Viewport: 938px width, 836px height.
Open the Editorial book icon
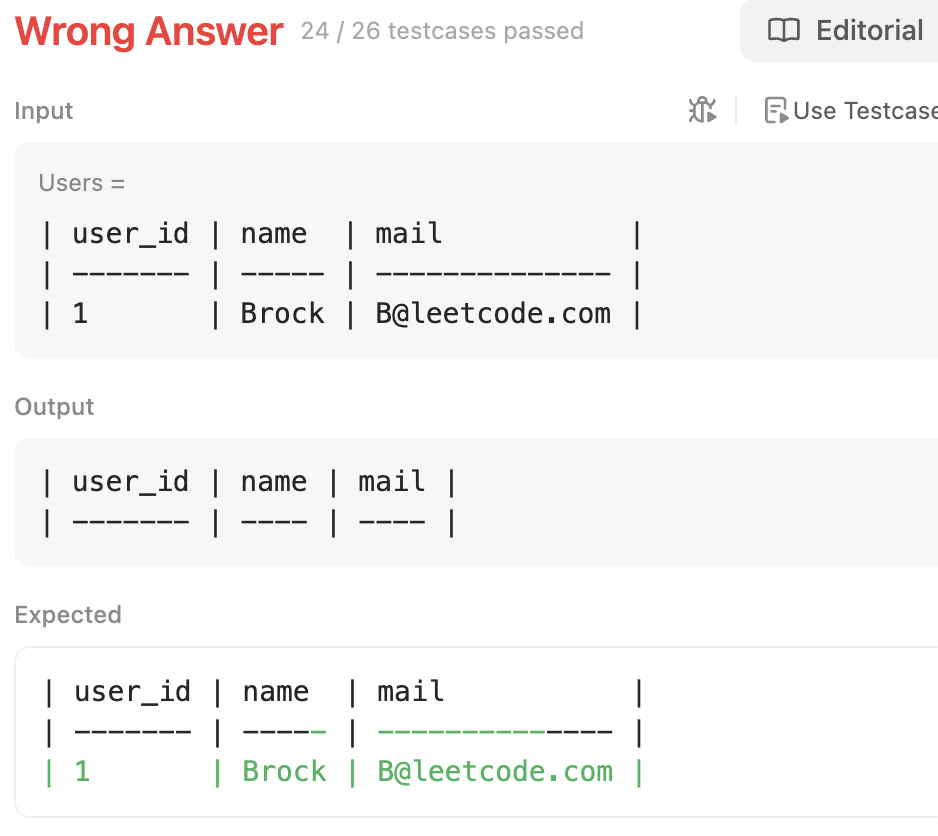coord(784,31)
